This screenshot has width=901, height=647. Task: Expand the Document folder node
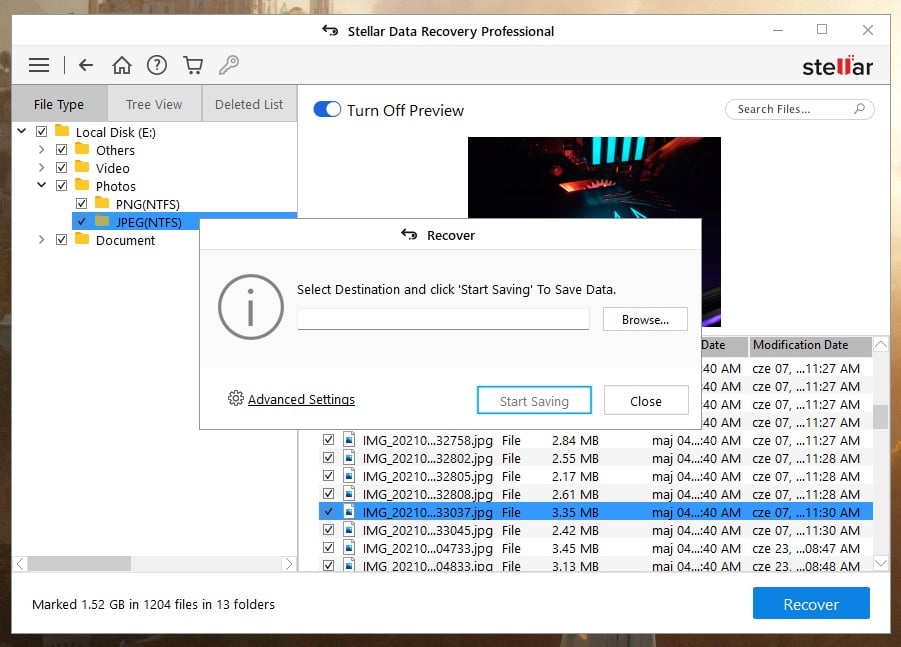(x=41, y=239)
